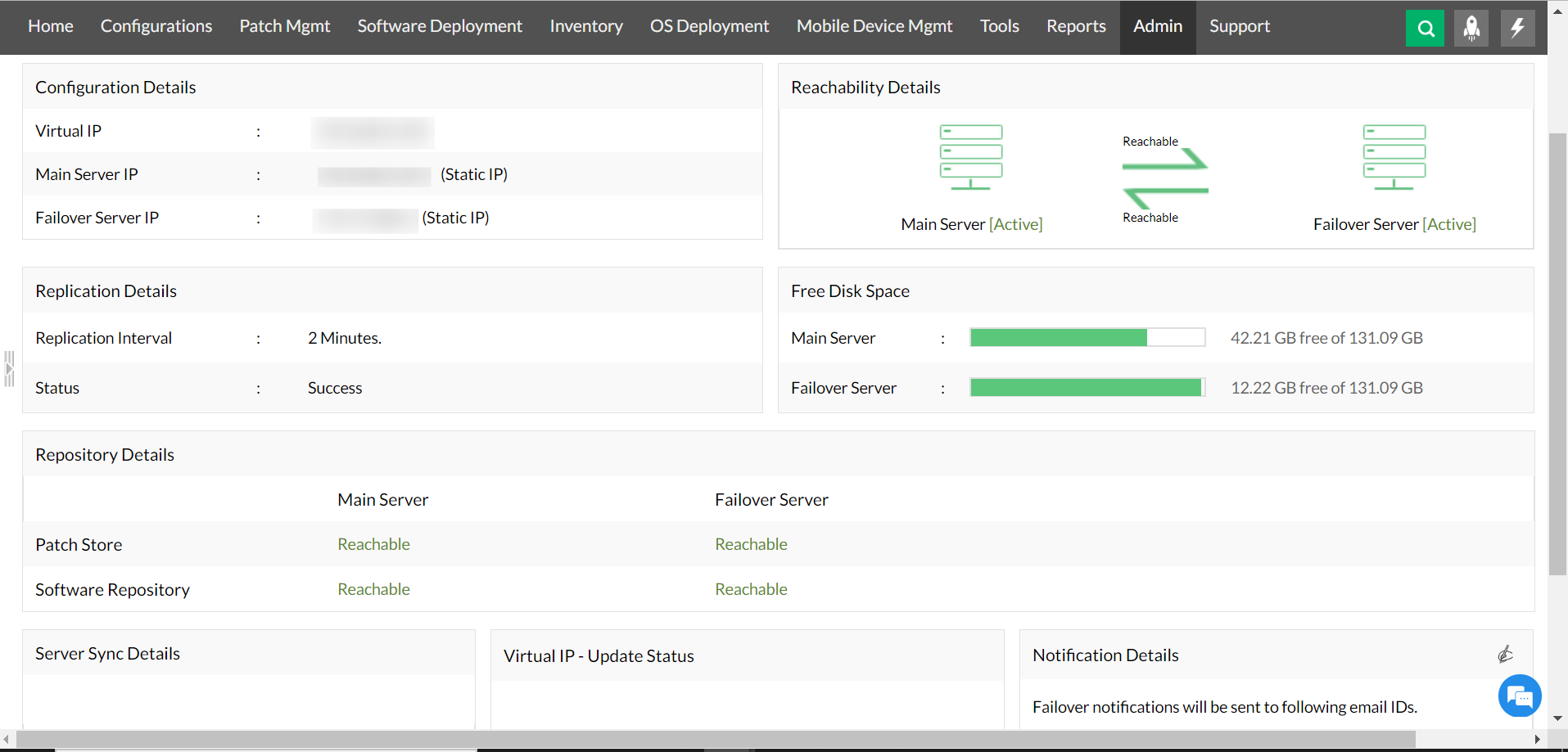Click the Main Server free disk space bar

pyautogui.click(x=1087, y=337)
